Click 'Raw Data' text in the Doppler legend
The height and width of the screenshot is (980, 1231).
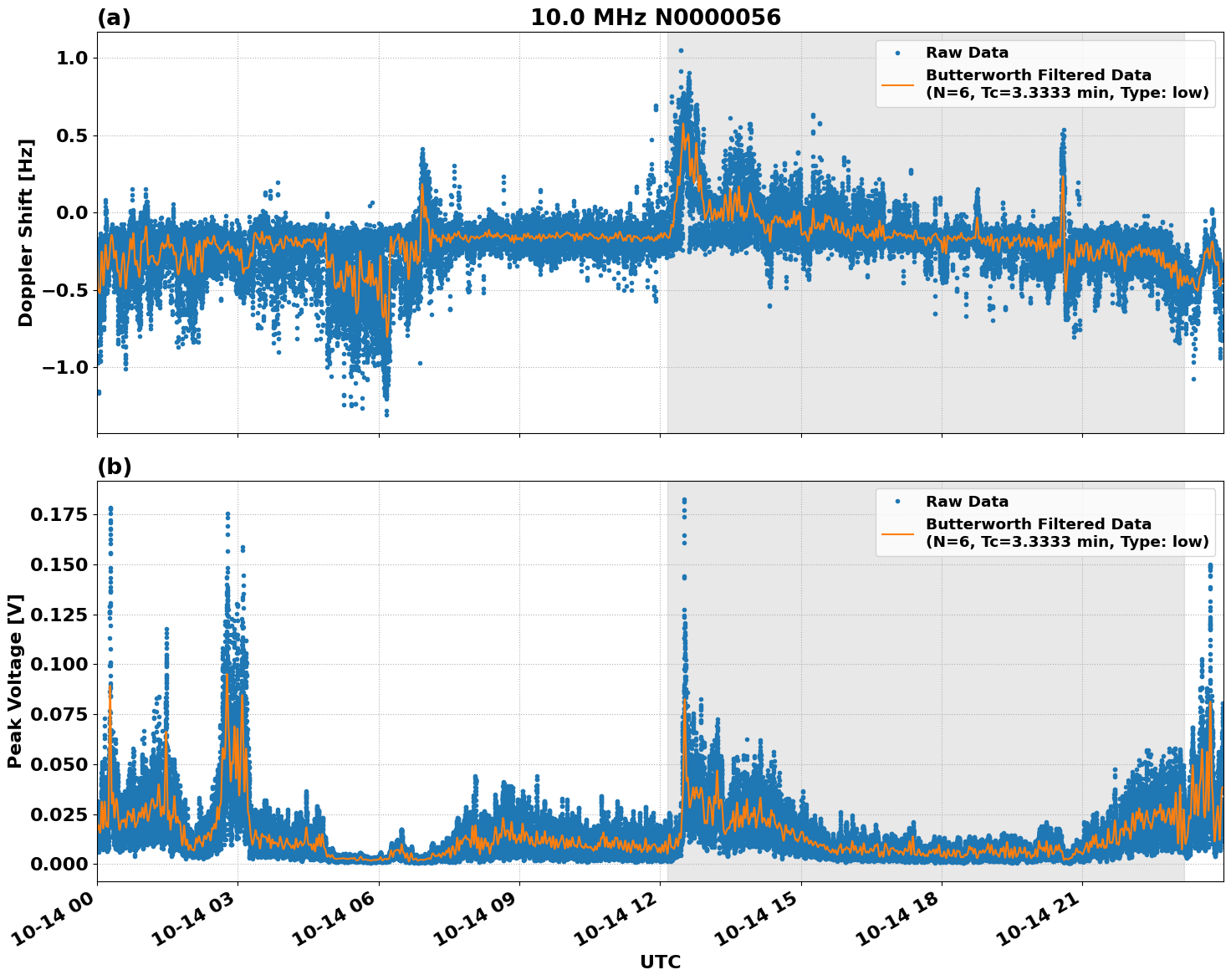[967, 53]
